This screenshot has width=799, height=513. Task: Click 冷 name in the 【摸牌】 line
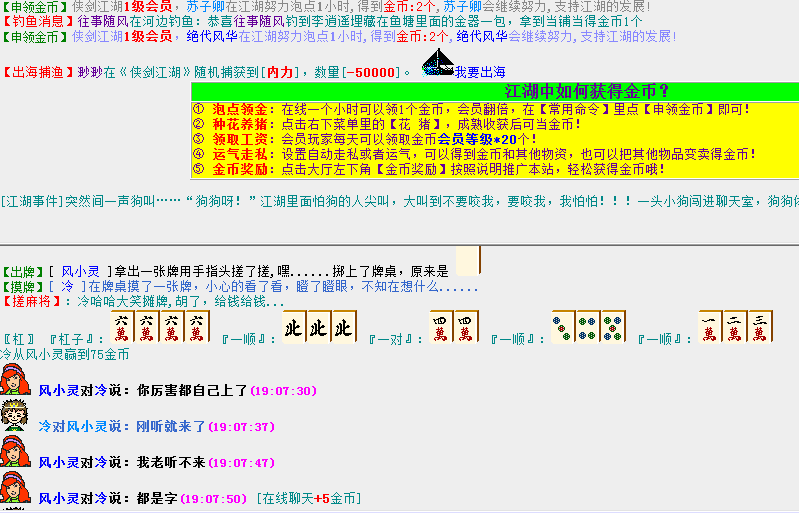pos(67,286)
